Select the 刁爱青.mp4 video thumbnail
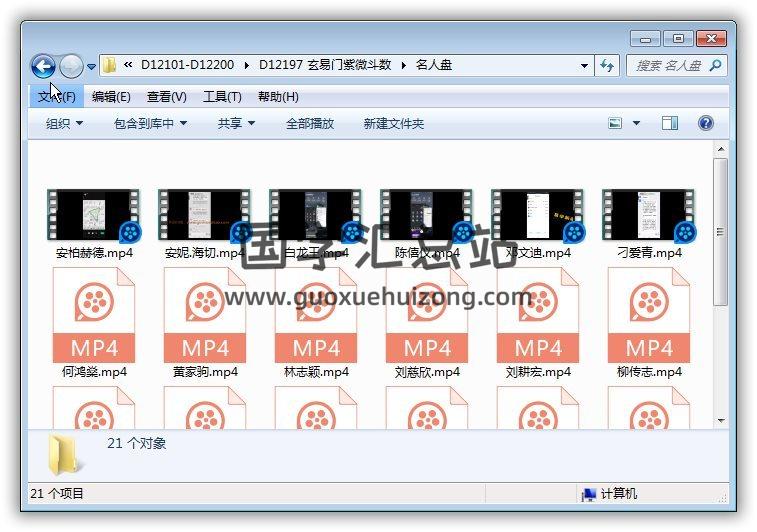The height and width of the screenshot is (532, 757). click(649, 215)
